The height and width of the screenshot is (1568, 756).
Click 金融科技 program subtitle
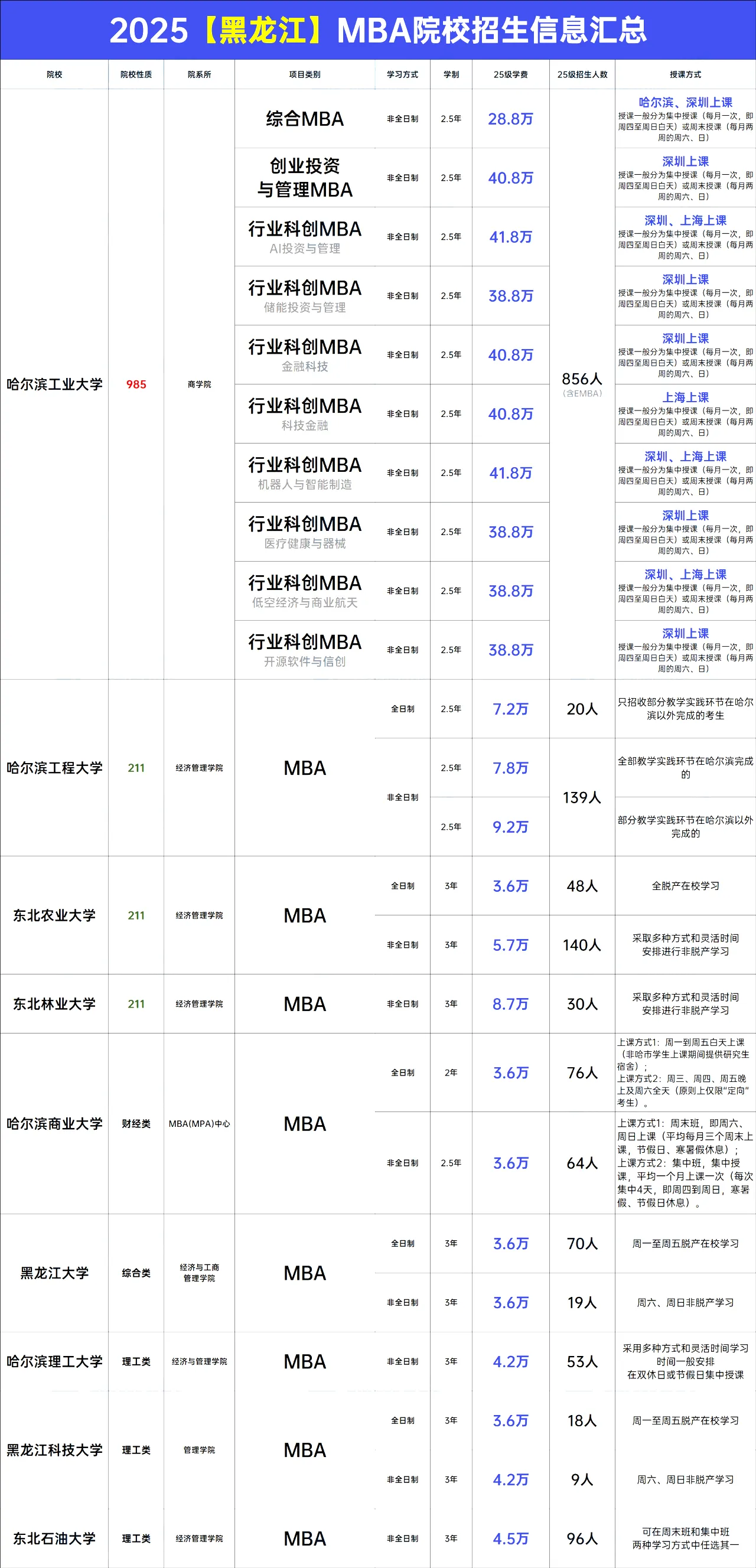[305, 366]
